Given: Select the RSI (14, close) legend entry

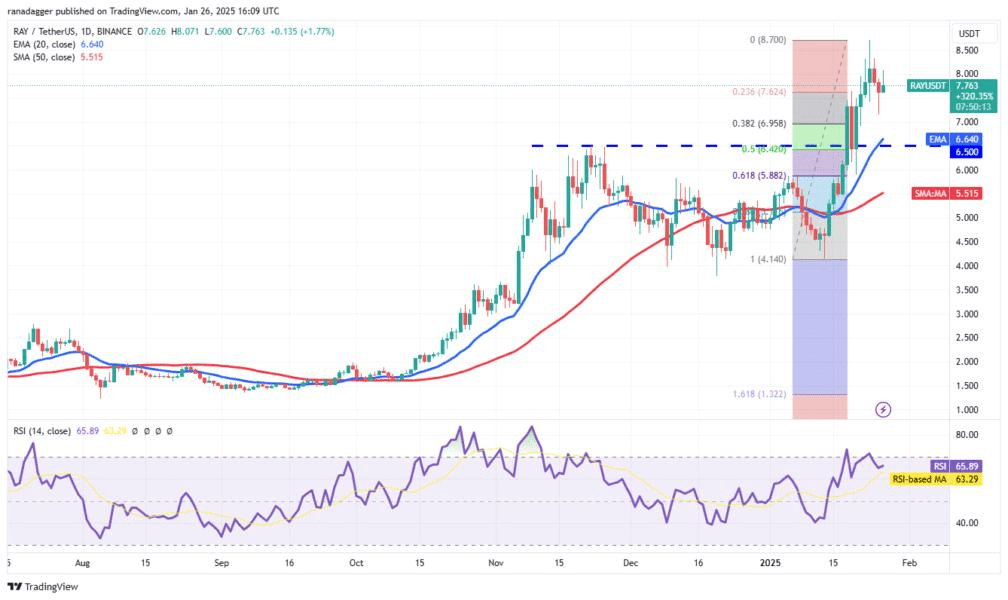Looking at the screenshot, I should click(x=42, y=431).
